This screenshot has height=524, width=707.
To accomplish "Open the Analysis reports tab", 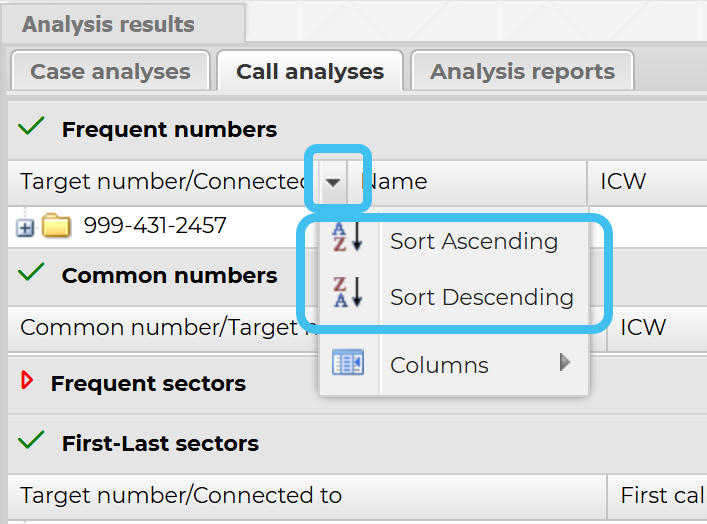I will (x=522, y=72).
